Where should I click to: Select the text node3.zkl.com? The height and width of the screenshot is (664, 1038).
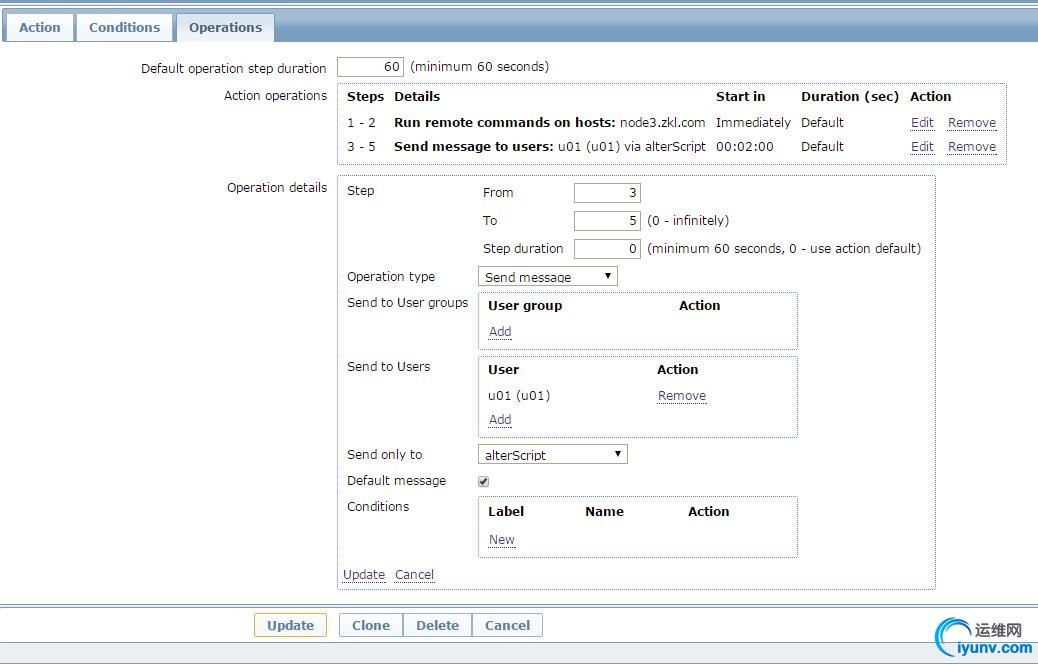coord(663,122)
